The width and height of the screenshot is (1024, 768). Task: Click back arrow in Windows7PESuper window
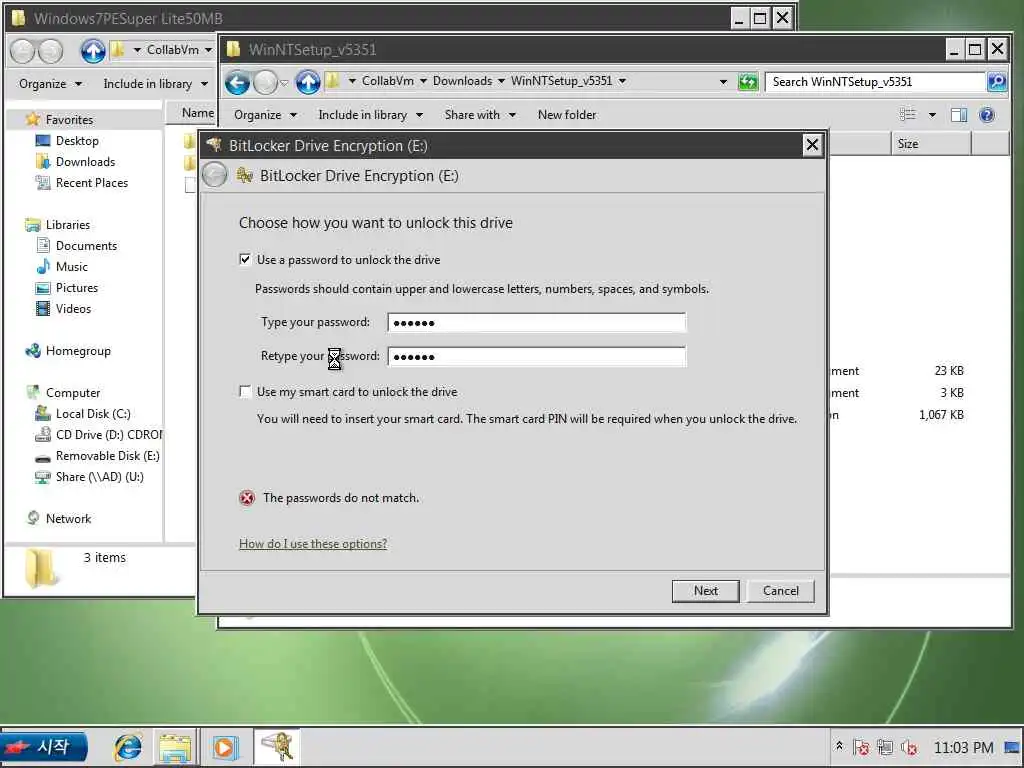click(x=22, y=51)
